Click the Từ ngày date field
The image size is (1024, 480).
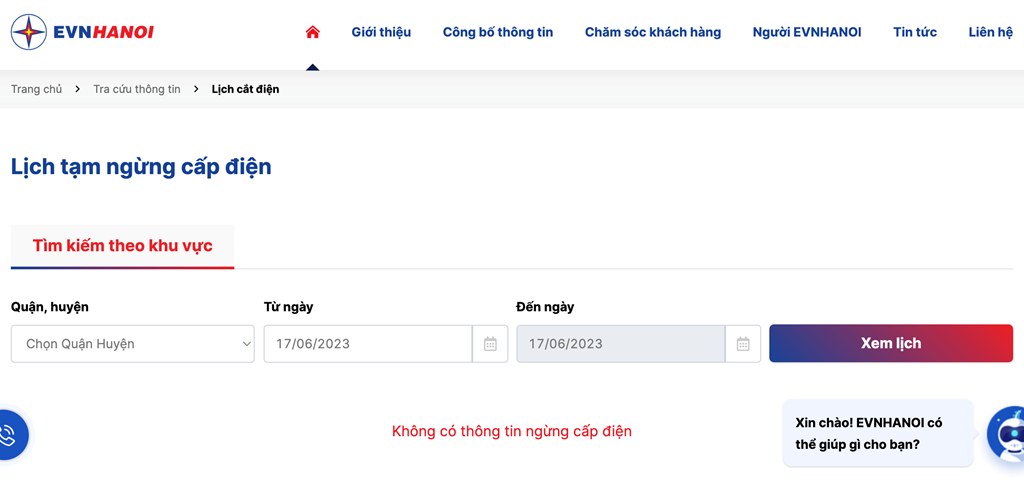click(368, 344)
